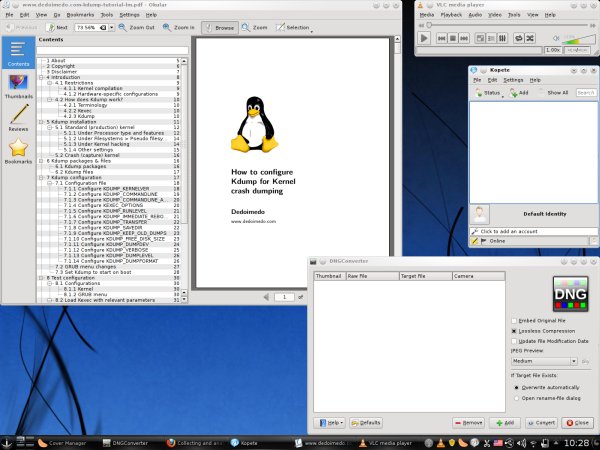The width and height of the screenshot is (600, 450).
Task: Open the Thumbnails sidebar panel in Okular
Action: tap(18, 87)
